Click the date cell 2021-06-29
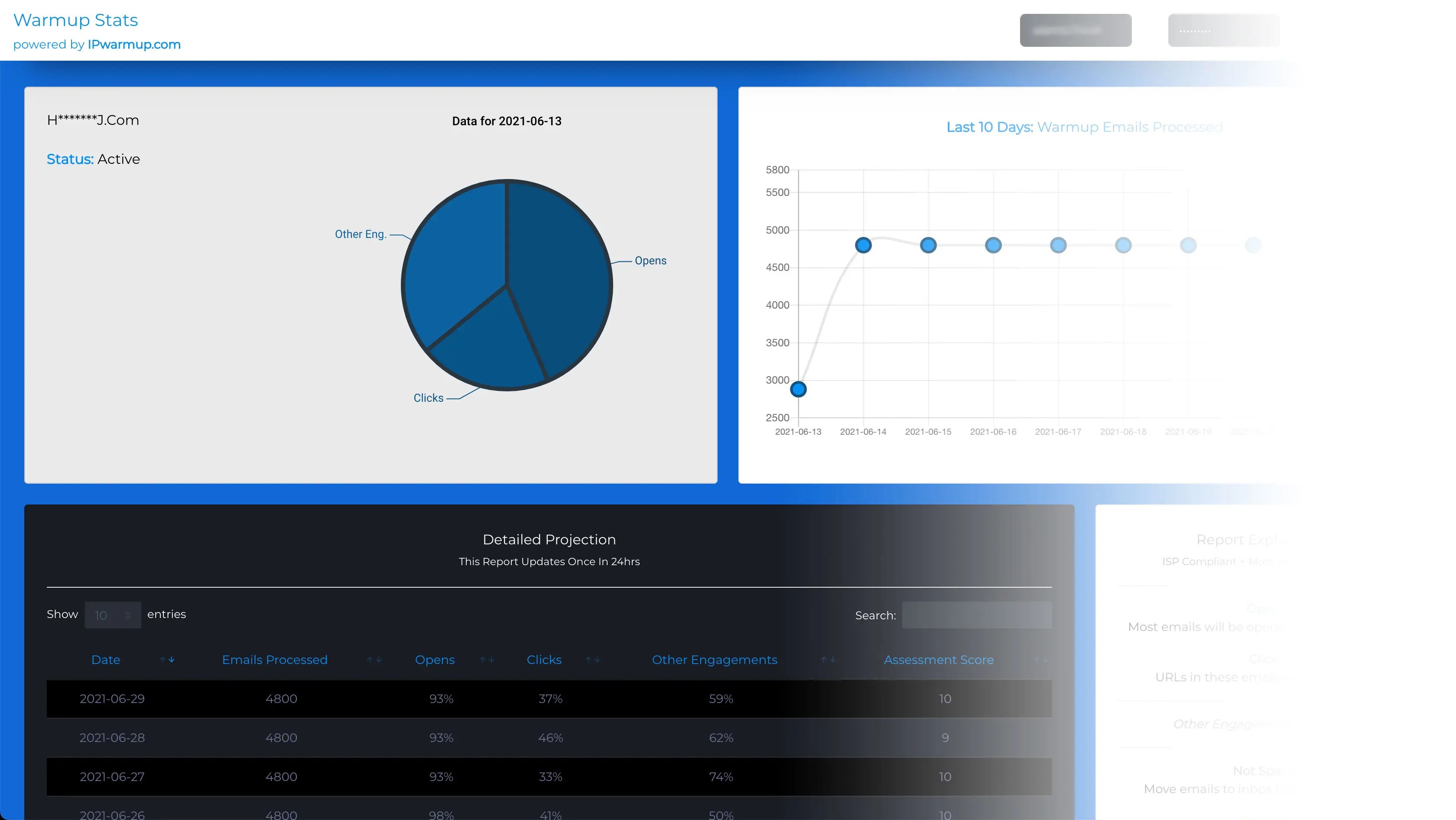Image resolution: width=1456 pixels, height=820 pixels. (112, 699)
